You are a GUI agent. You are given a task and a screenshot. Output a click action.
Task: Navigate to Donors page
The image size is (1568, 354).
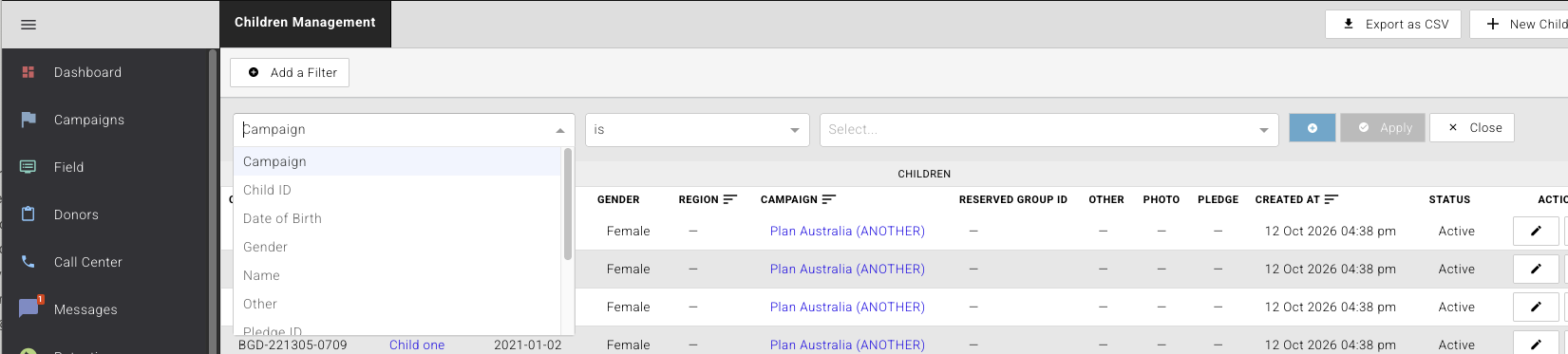tap(76, 214)
